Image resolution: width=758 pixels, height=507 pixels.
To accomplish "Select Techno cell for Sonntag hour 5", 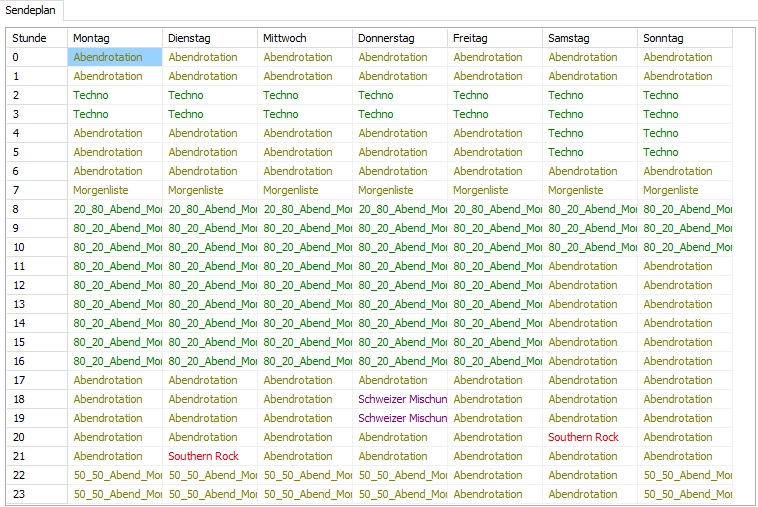I will 684,152.
